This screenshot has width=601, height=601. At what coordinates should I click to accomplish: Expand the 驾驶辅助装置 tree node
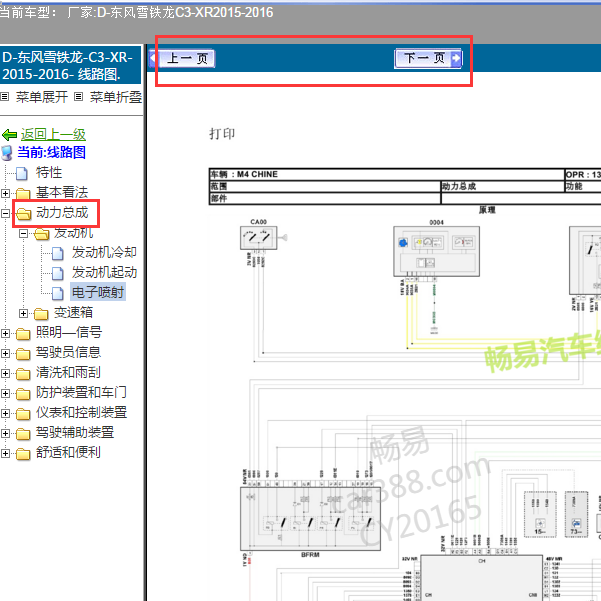click(x=5, y=434)
